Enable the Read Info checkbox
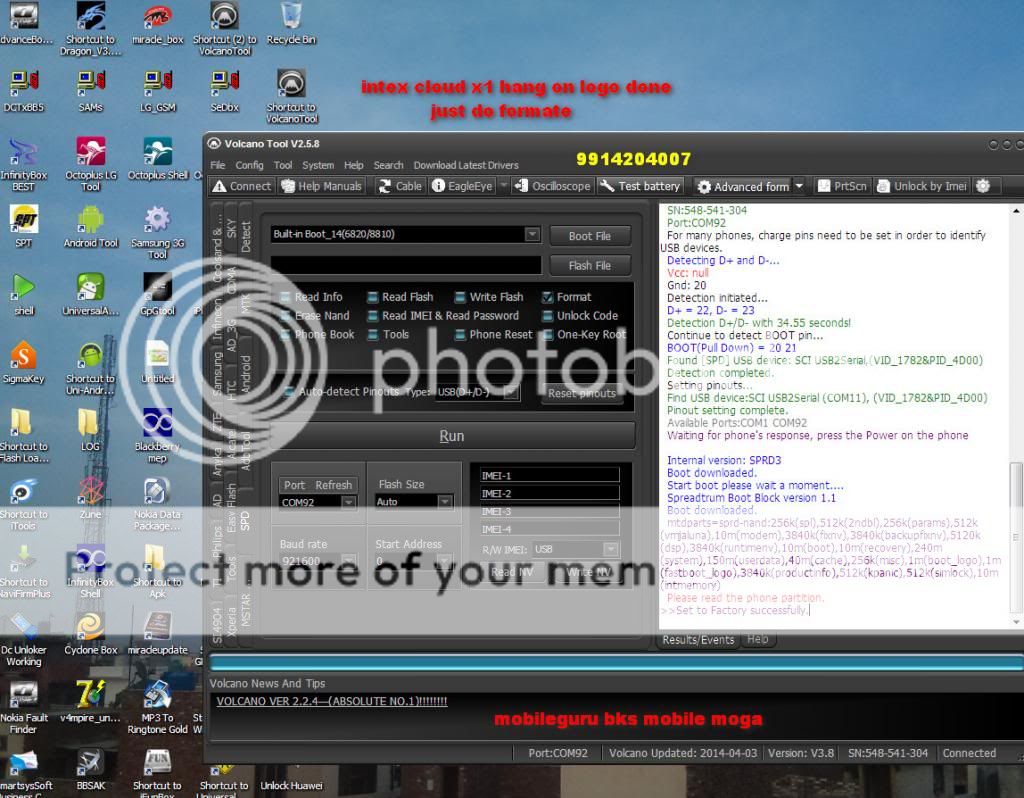 tap(285, 297)
